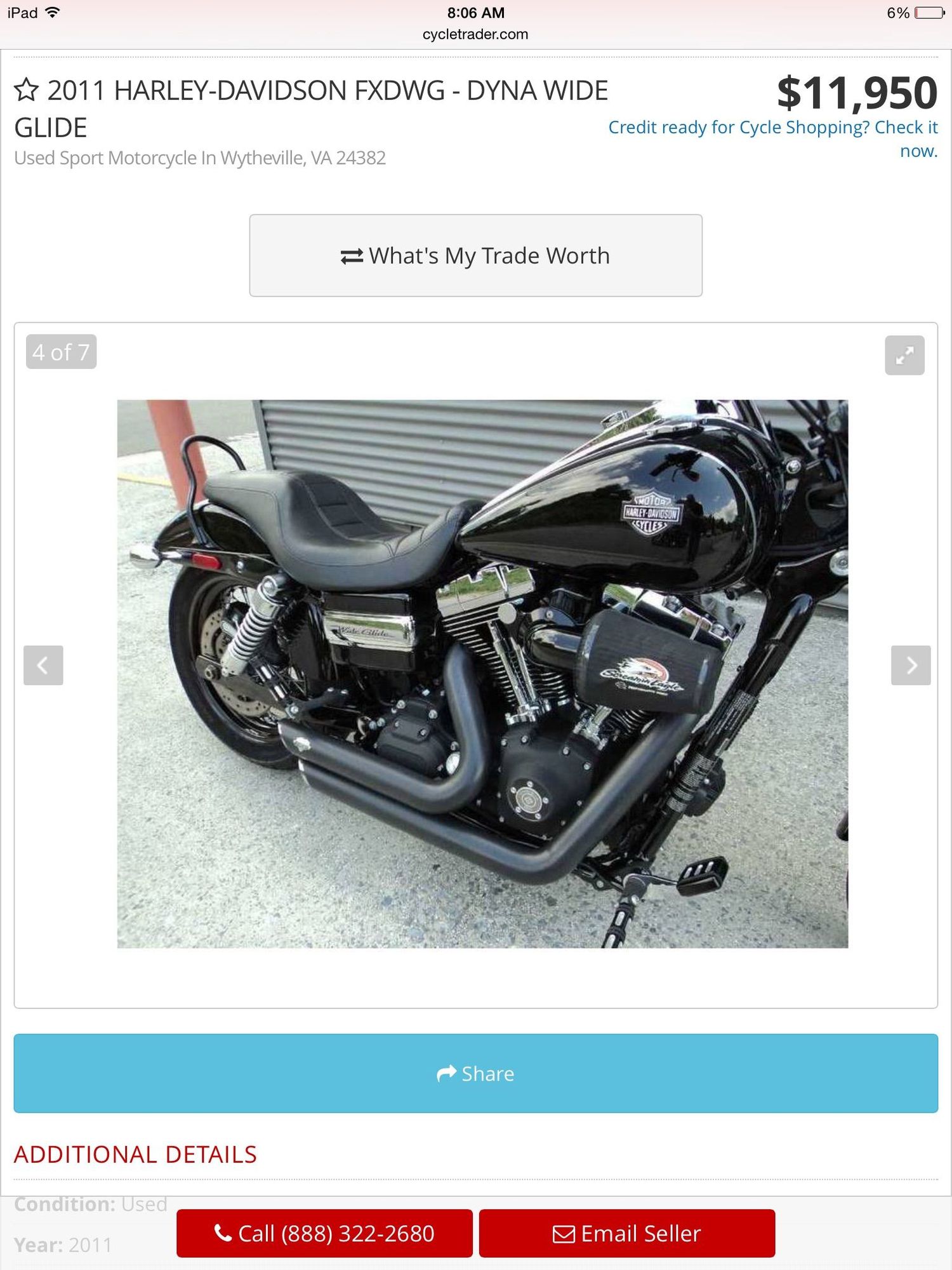
Task: Check the battery indicator in status bar
Action: coord(930,13)
